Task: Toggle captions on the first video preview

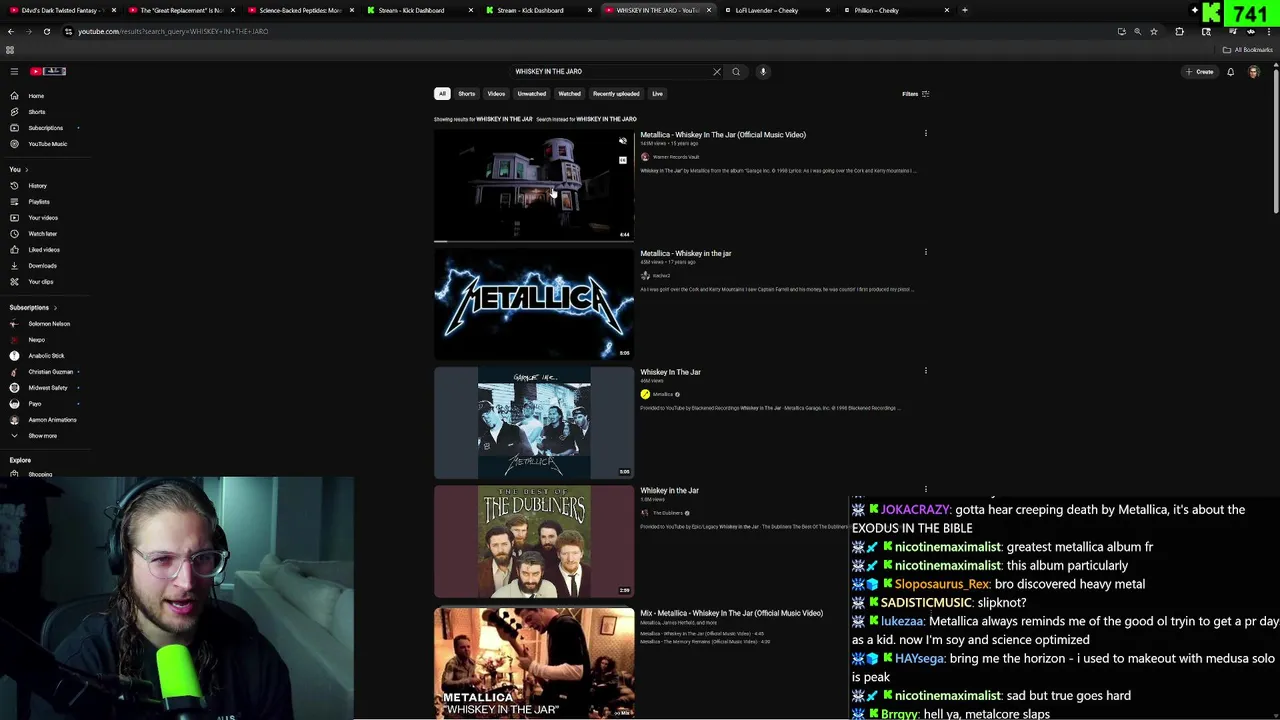Action: pyautogui.click(x=623, y=160)
